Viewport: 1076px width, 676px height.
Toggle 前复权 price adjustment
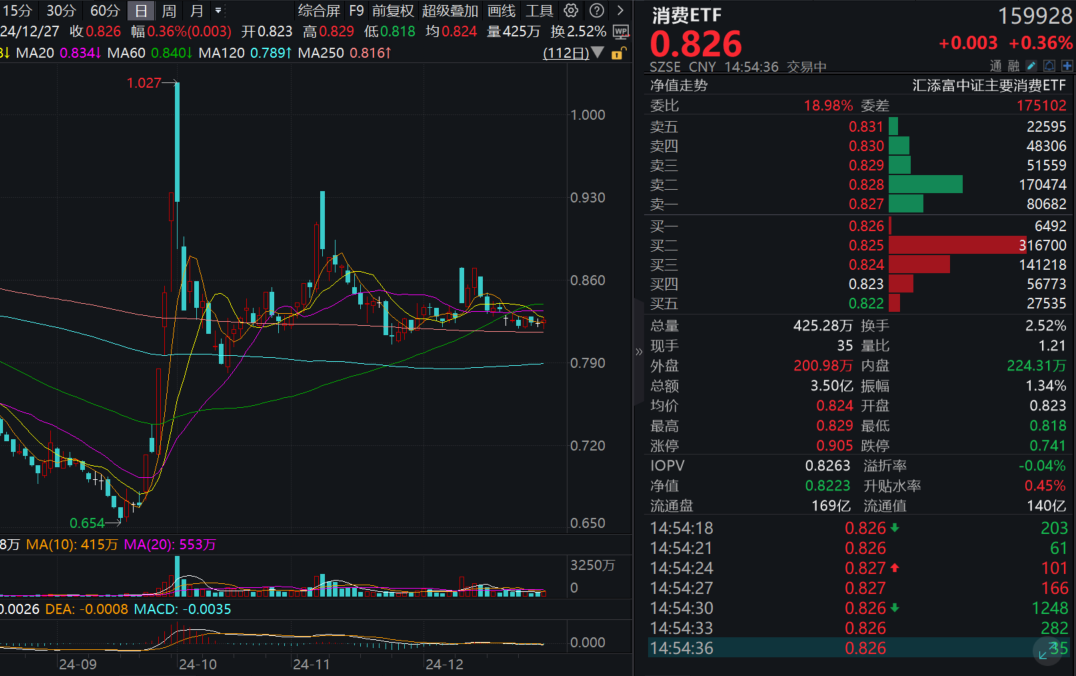(x=393, y=11)
